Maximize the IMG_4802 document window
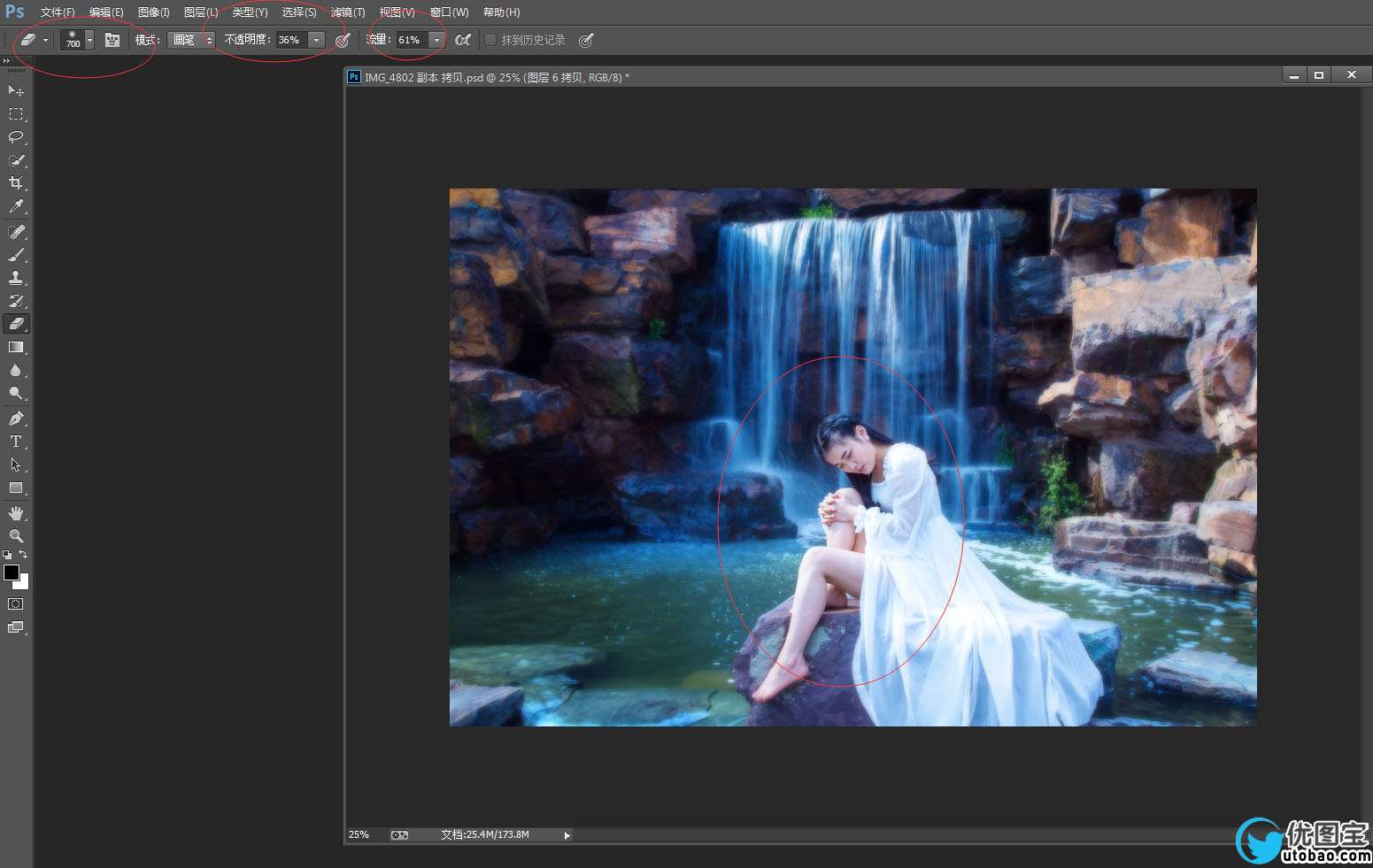Image resolution: width=1373 pixels, height=868 pixels. point(1319,75)
